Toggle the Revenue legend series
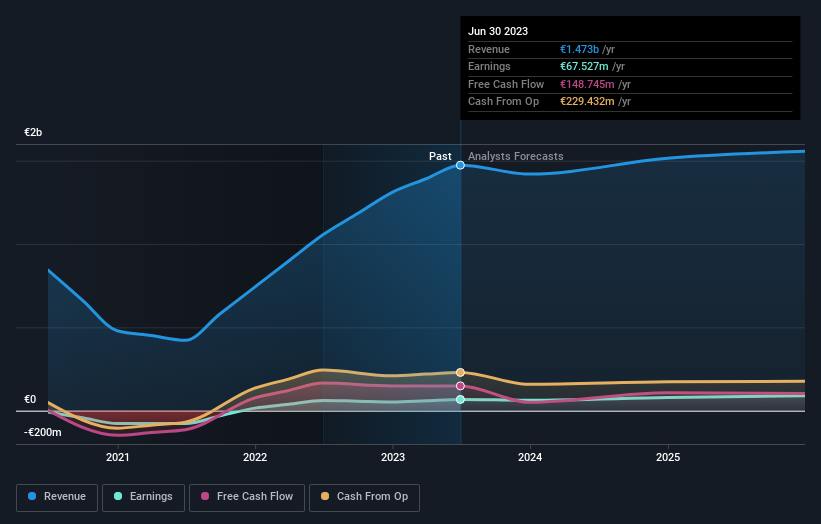The width and height of the screenshot is (821, 524). point(57,497)
